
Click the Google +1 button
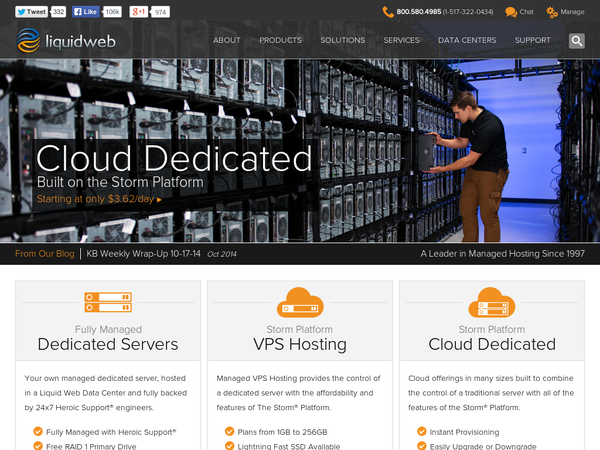pos(139,12)
